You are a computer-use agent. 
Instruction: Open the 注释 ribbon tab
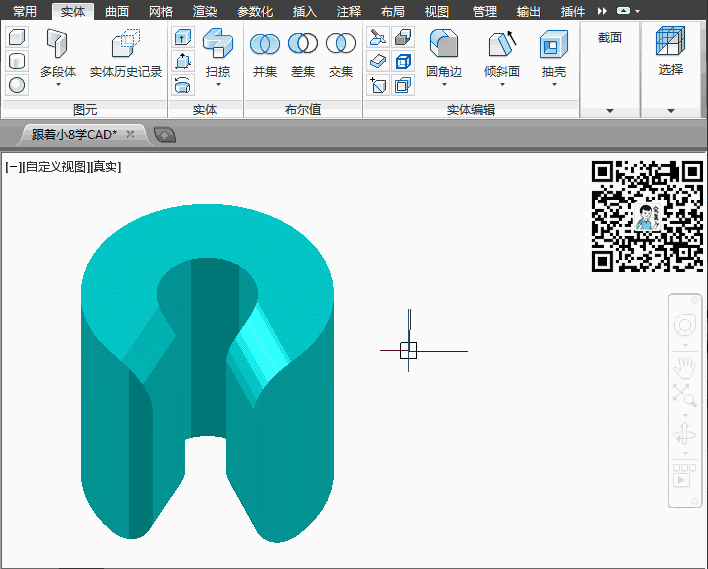(349, 11)
